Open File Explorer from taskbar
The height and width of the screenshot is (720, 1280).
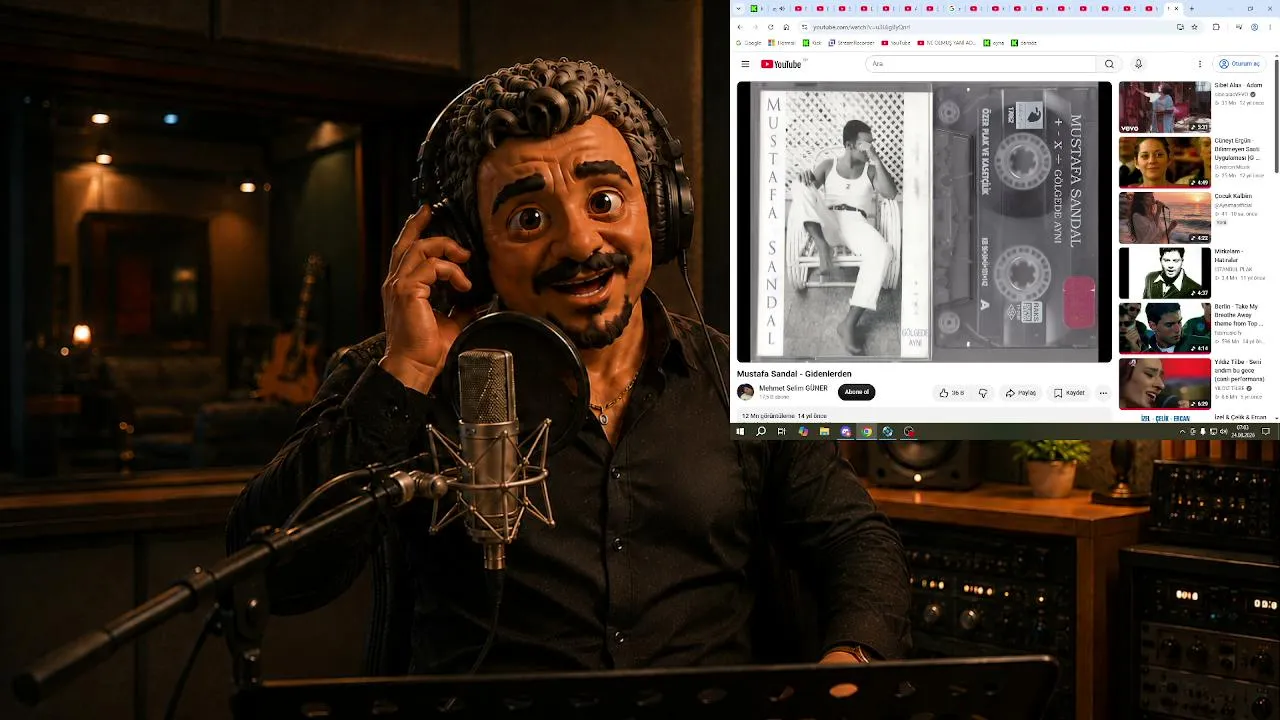(x=824, y=432)
